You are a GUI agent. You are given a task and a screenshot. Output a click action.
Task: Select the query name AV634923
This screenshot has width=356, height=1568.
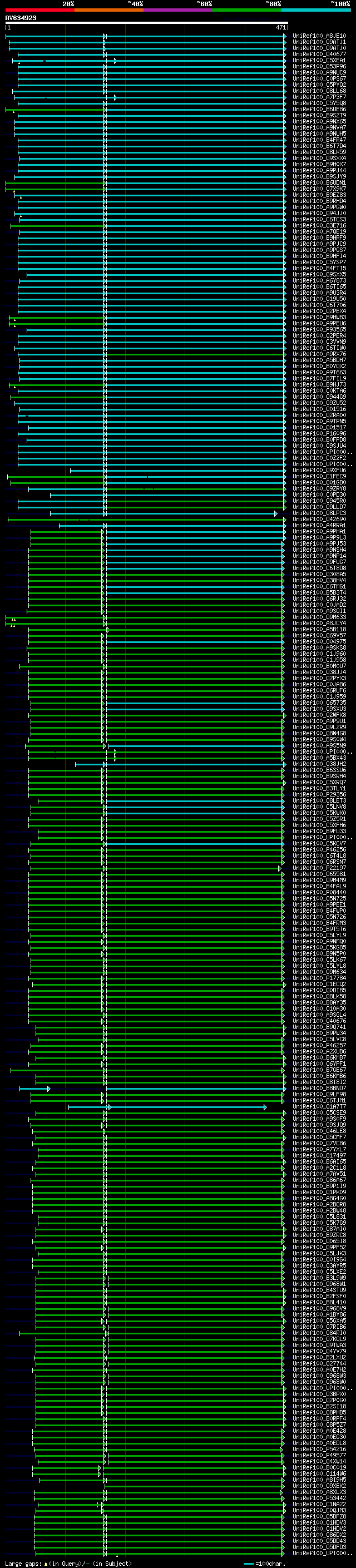click(x=21, y=18)
